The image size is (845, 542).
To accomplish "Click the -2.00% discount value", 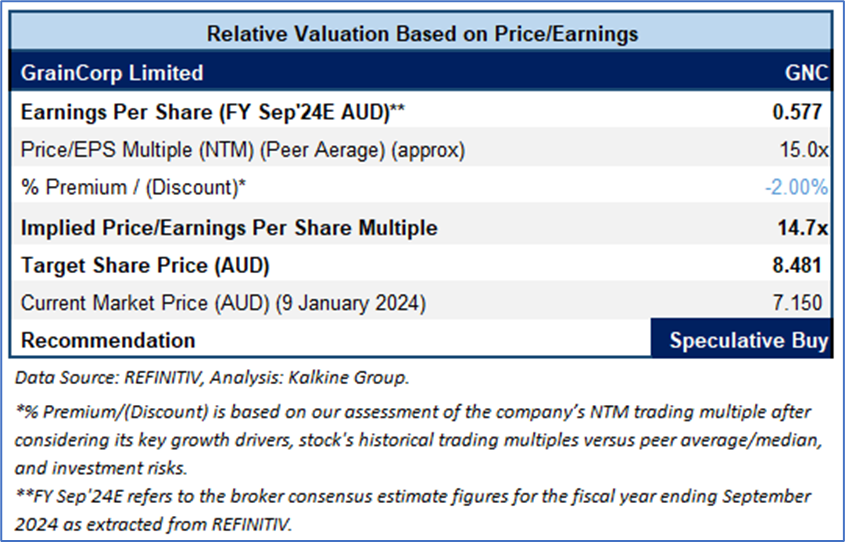I will point(796,187).
